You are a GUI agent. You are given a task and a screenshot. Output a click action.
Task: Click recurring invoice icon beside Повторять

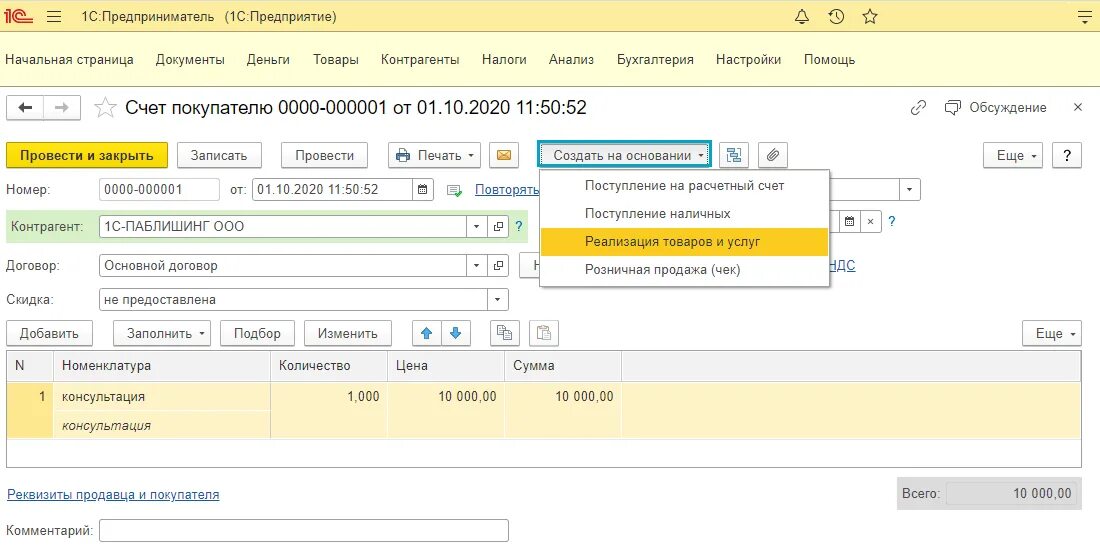[x=455, y=190]
